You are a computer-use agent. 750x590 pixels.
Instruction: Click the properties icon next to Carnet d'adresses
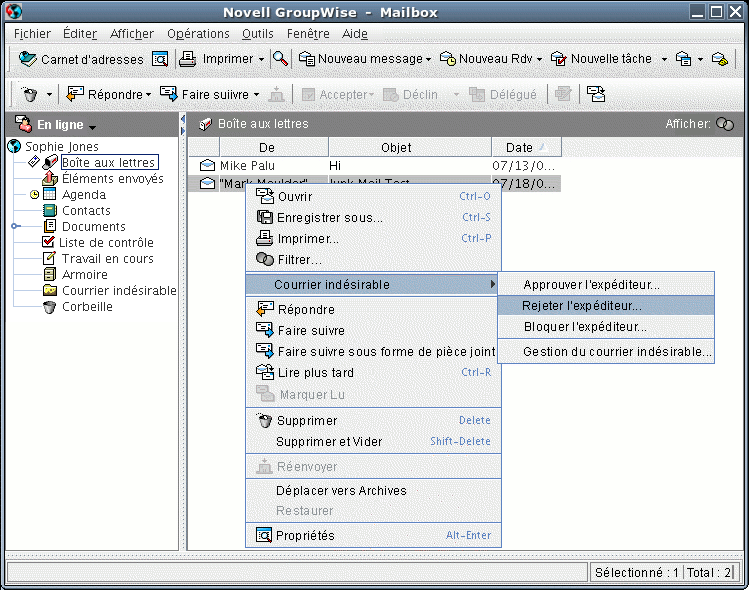point(160,59)
